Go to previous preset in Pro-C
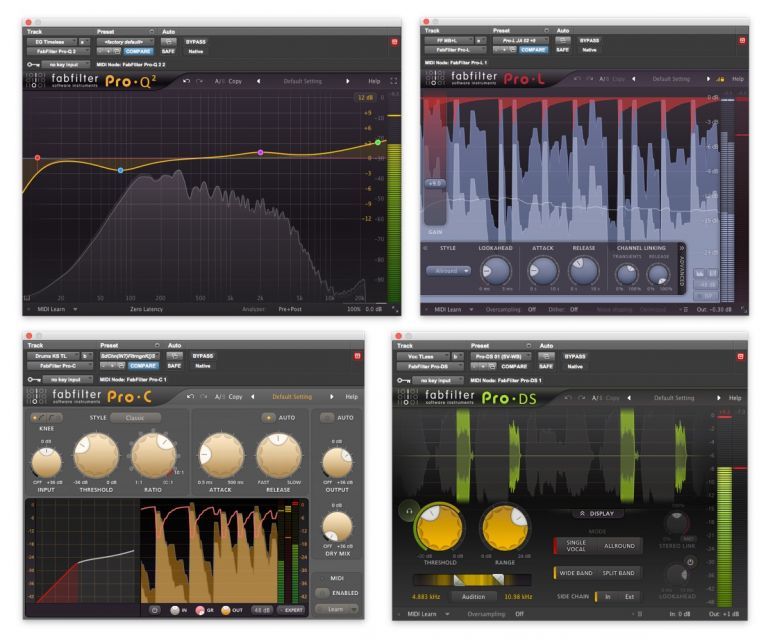The width and height of the screenshot is (768, 640). [x=253, y=397]
